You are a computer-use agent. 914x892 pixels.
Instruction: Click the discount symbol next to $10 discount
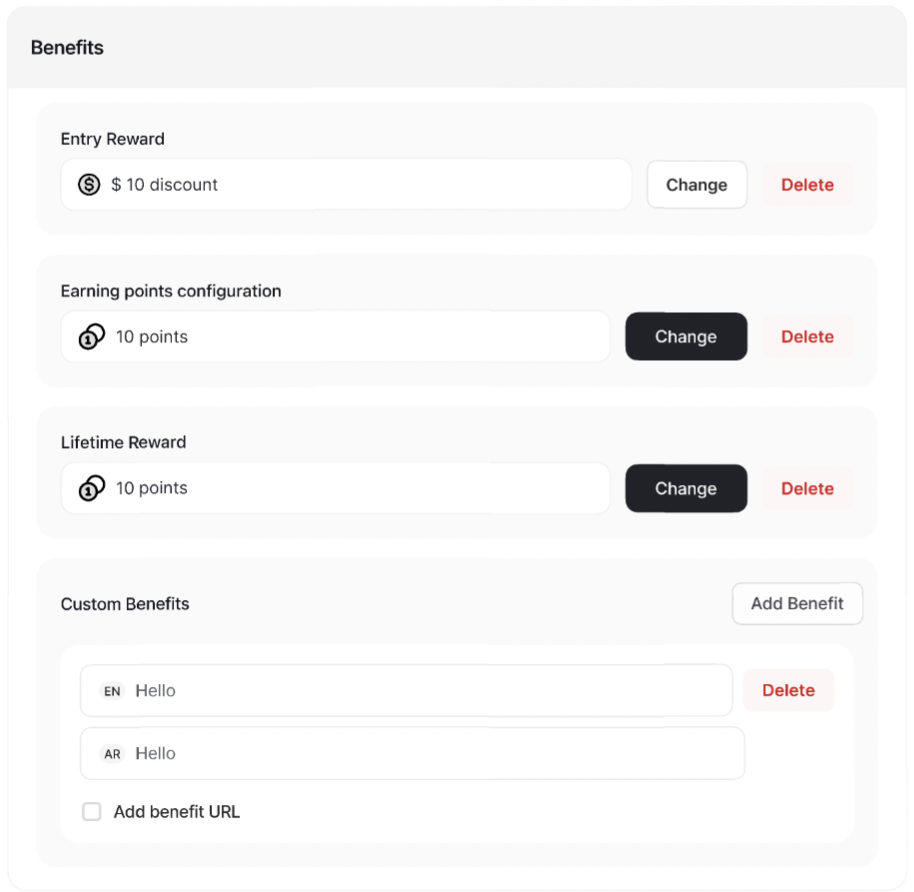(x=89, y=185)
